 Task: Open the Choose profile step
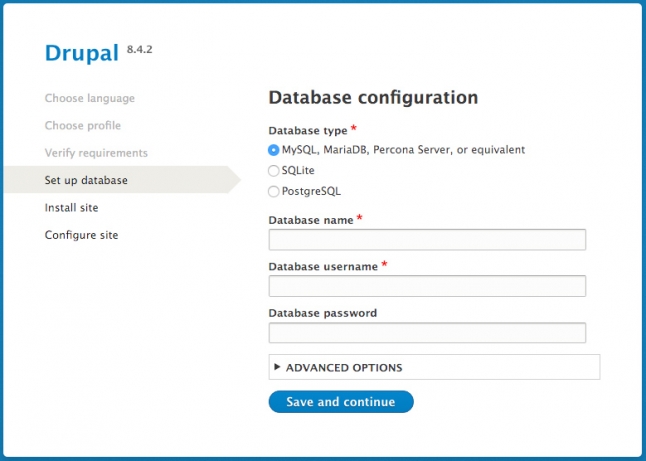(x=83, y=126)
